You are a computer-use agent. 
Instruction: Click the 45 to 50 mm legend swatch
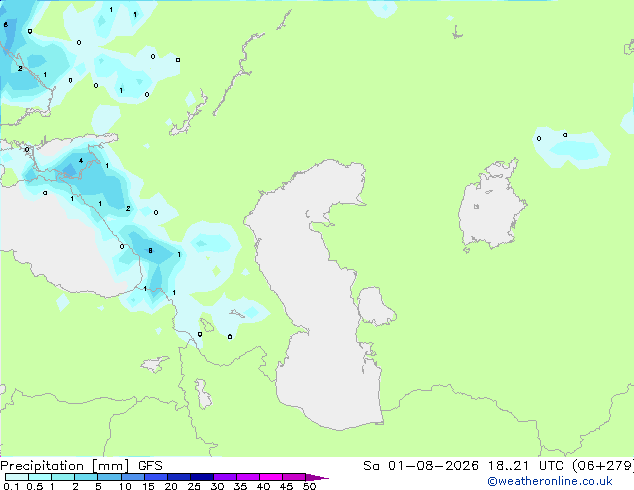click(294, 477)
